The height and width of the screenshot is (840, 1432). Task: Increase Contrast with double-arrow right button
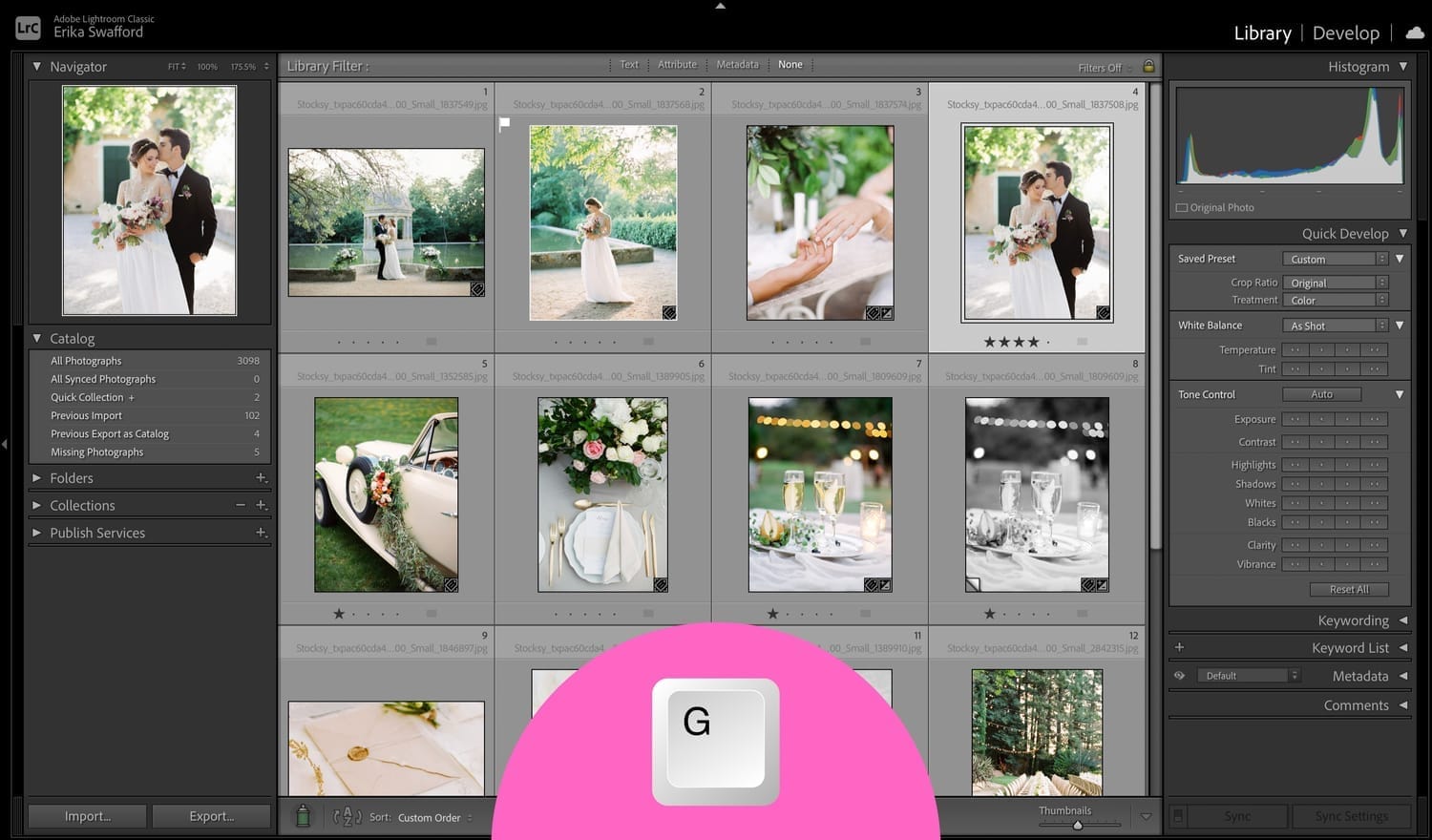pos(1374,442)
